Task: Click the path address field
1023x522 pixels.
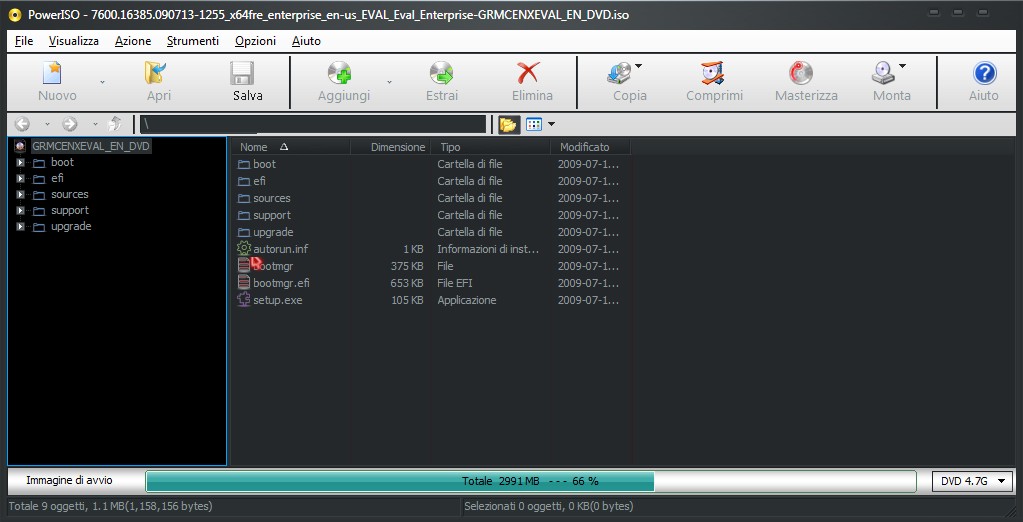Action: (x=313, y=124)
